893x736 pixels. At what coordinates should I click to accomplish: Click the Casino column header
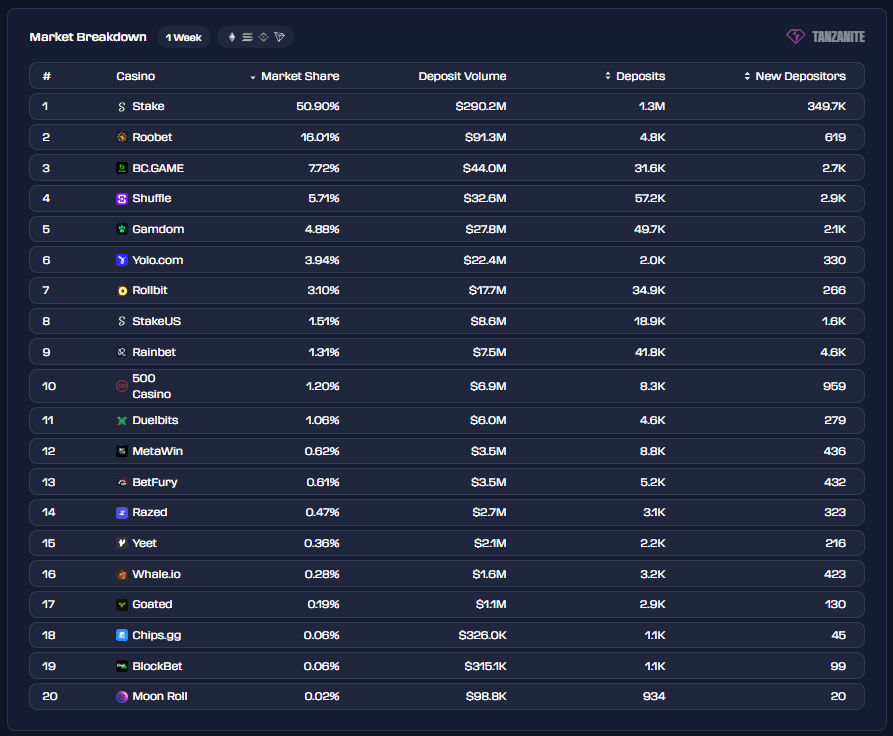click(136, 76)
